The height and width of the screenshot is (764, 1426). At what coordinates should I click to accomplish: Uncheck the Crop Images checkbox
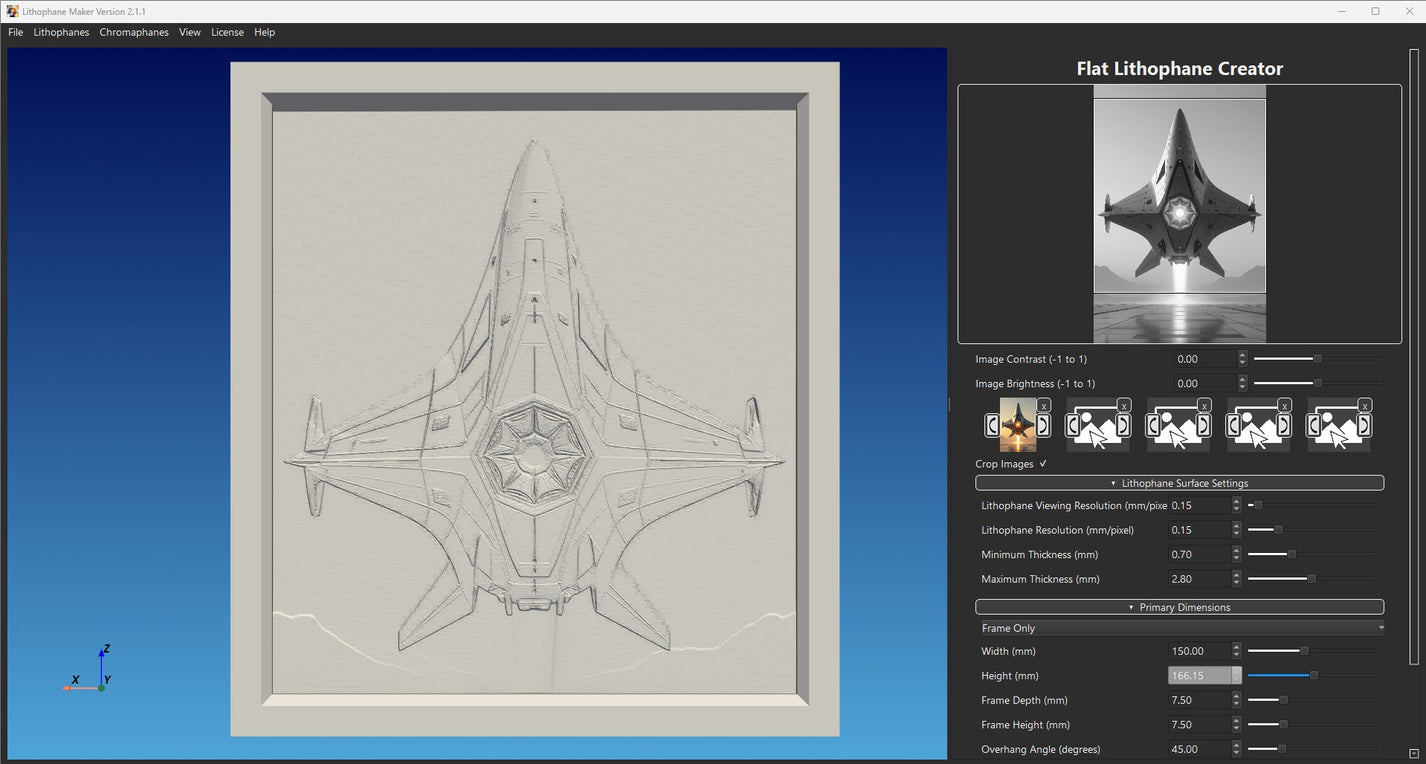point(1042,463)
